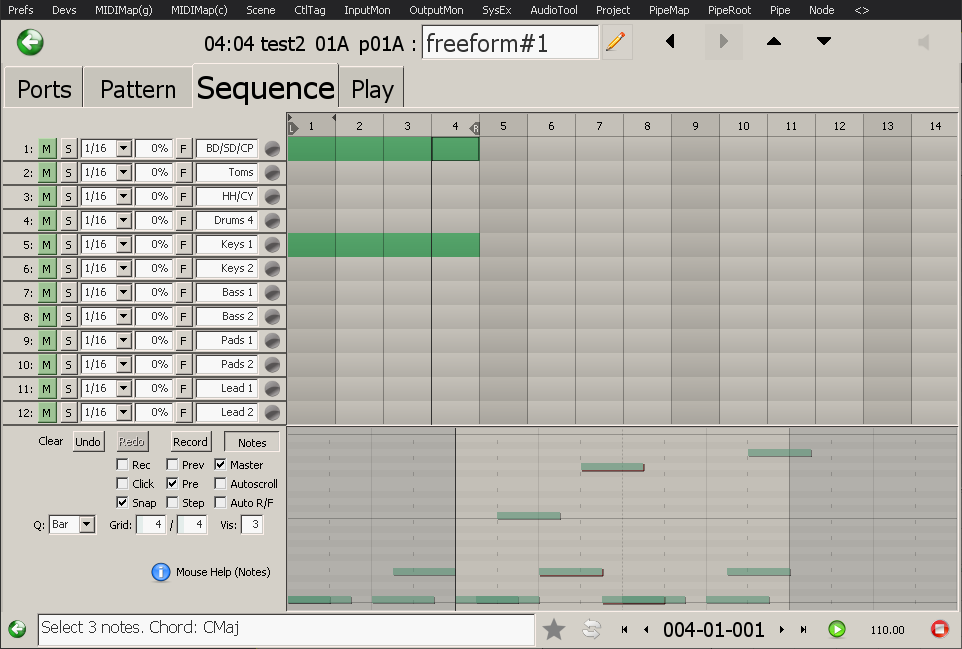Click the red stop button

pyautogui.click(x=939, y=629)
